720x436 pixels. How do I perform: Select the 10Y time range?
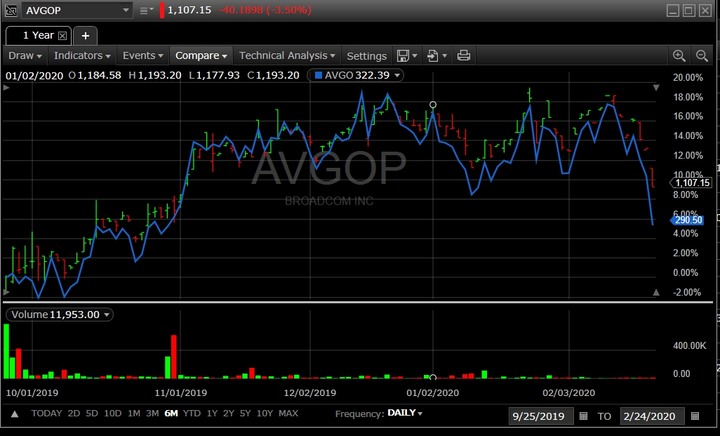point(264,414)
